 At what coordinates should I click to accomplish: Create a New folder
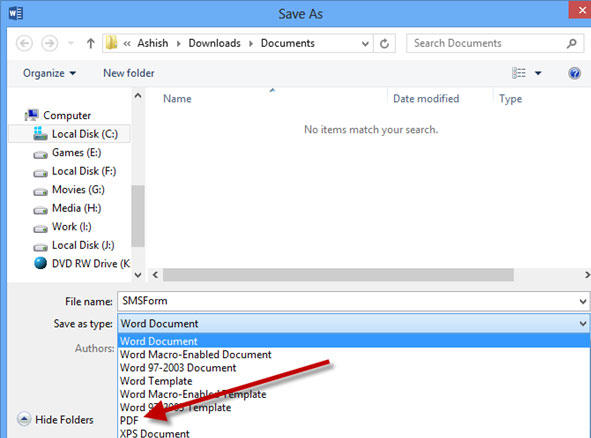click(129, 73)
